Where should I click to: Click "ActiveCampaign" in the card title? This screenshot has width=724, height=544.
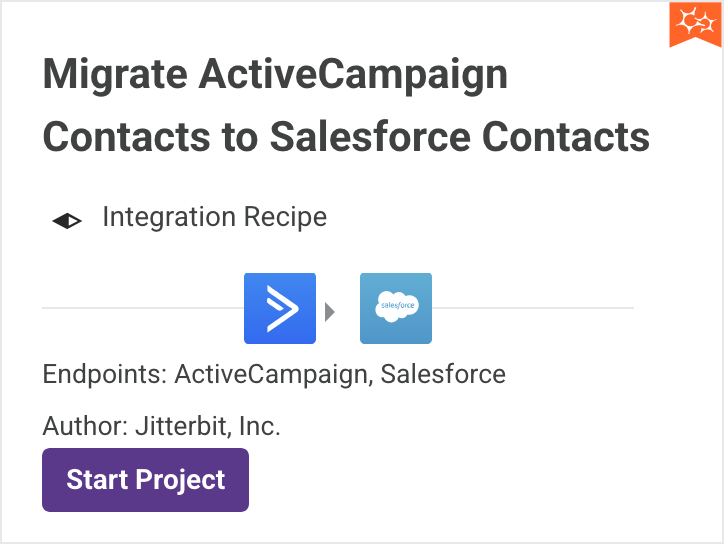click(x=353, y=76)
